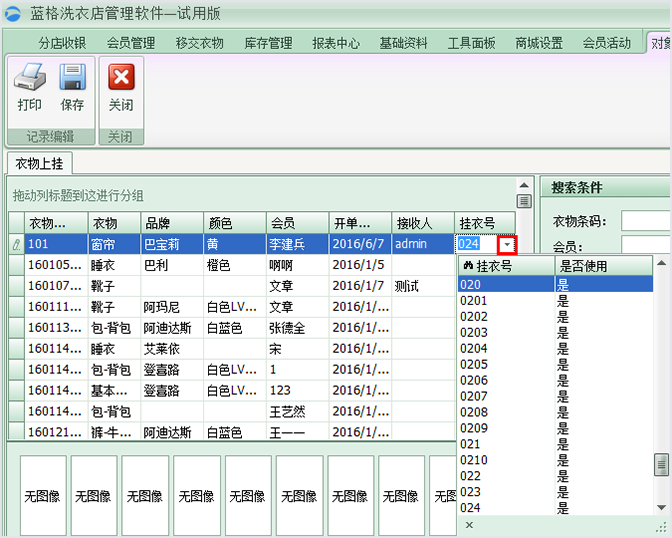The height and width of the screenshot is (538, 672).
Task: Click the 衣物条码 input field
Action: [646, 221]
